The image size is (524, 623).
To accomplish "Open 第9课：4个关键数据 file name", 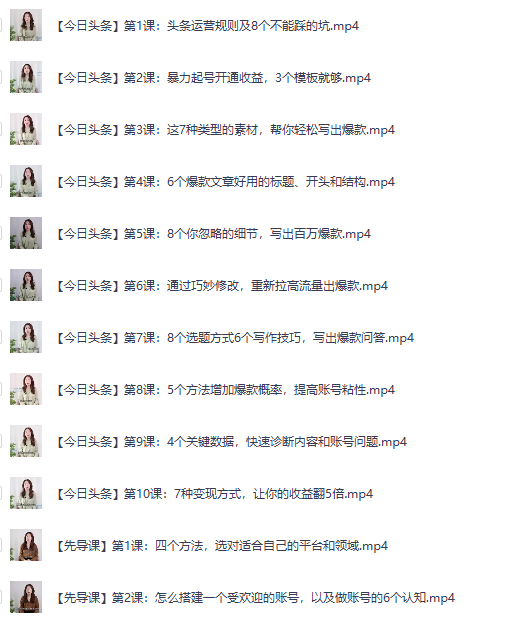I will (231, 442).
